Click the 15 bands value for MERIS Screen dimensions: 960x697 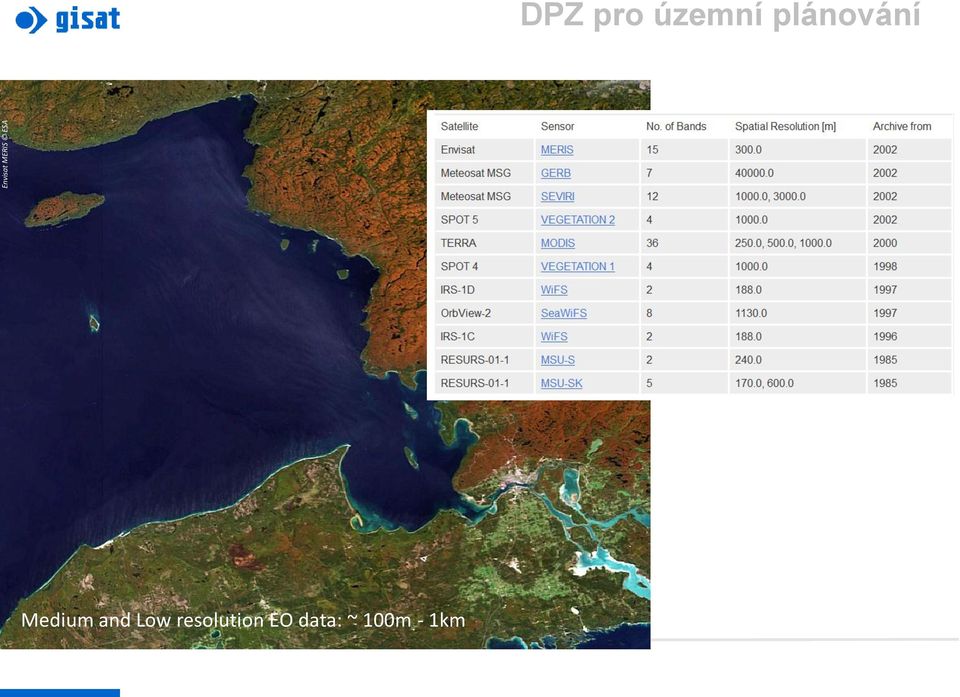[652, 149]
